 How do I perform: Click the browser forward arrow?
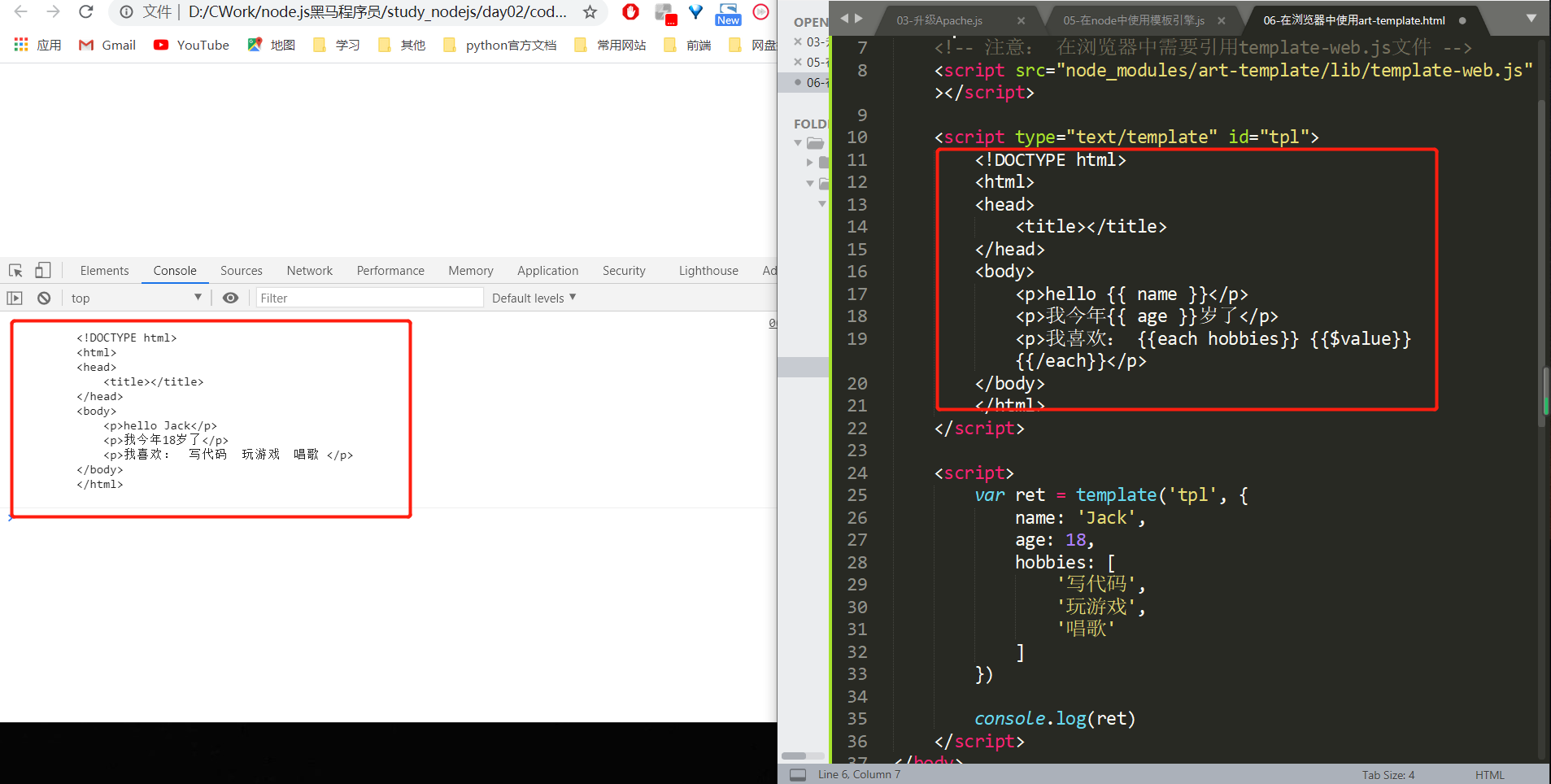point(54,12)
